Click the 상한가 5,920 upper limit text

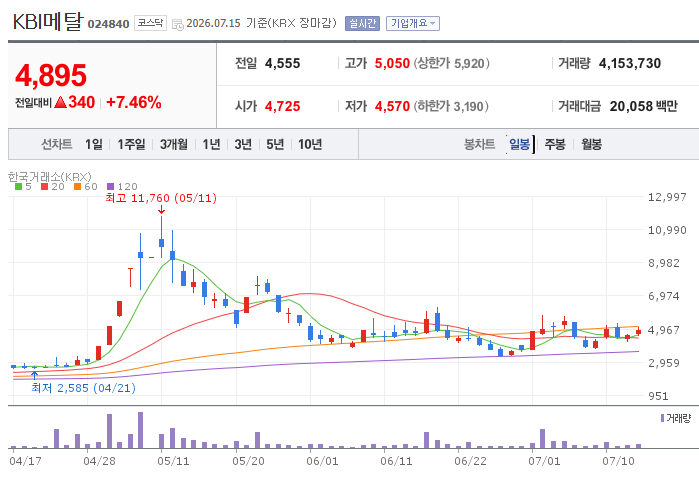pos(451,63)
